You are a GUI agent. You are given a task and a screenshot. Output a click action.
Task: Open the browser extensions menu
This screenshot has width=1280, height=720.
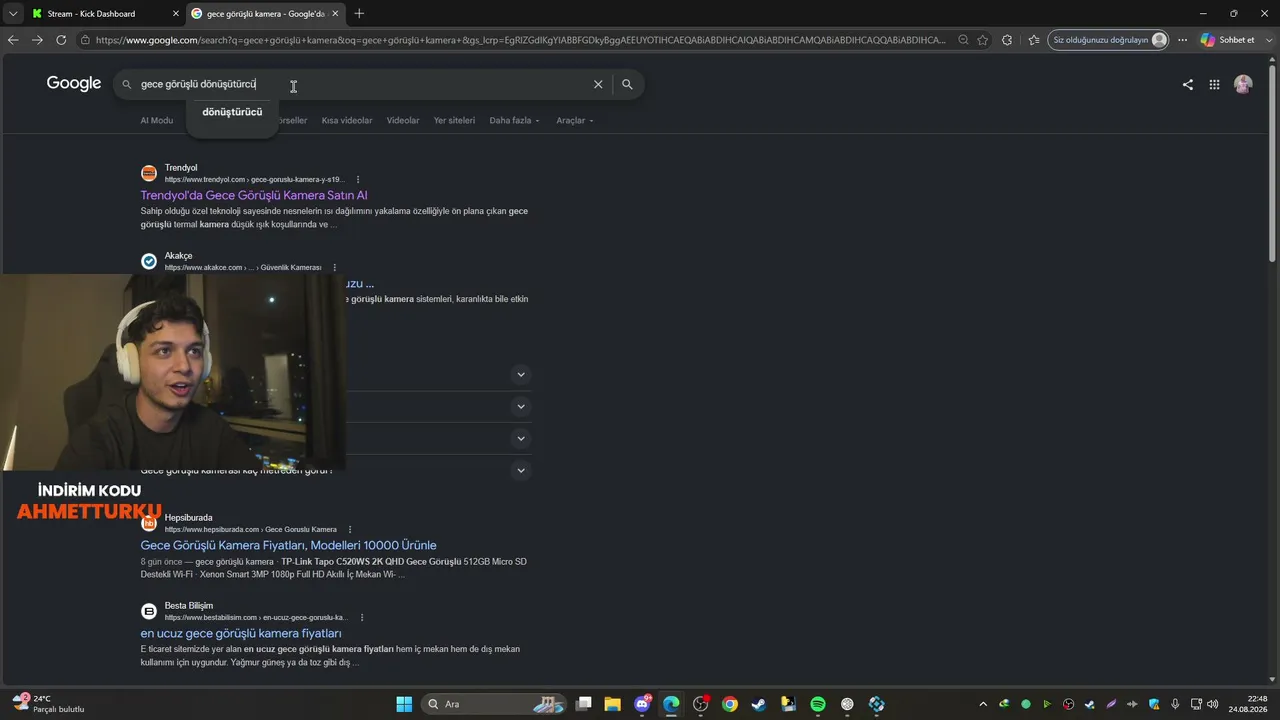(1007, 40)
